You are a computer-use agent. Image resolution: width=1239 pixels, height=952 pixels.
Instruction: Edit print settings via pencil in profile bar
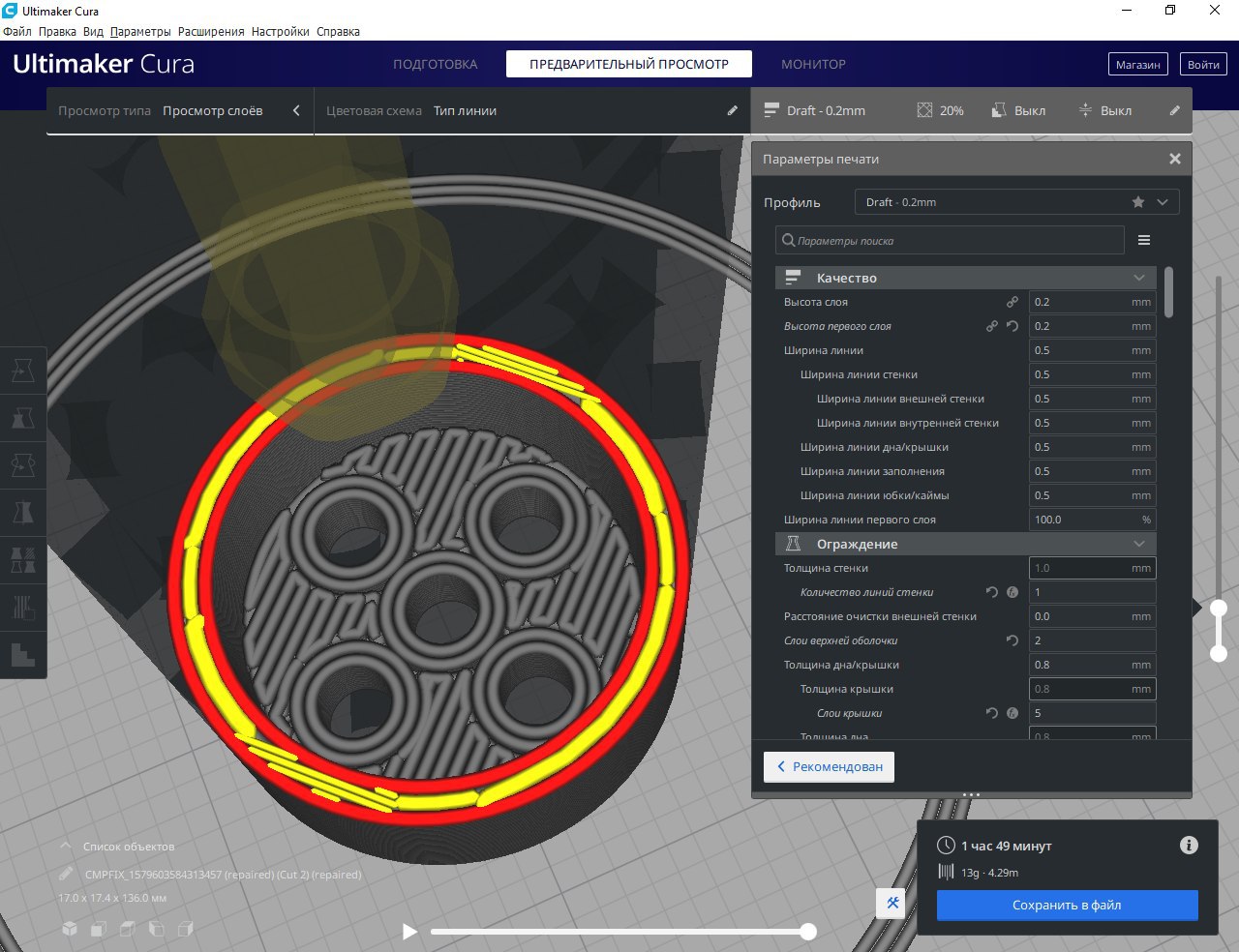click(x=1174, y=110)
